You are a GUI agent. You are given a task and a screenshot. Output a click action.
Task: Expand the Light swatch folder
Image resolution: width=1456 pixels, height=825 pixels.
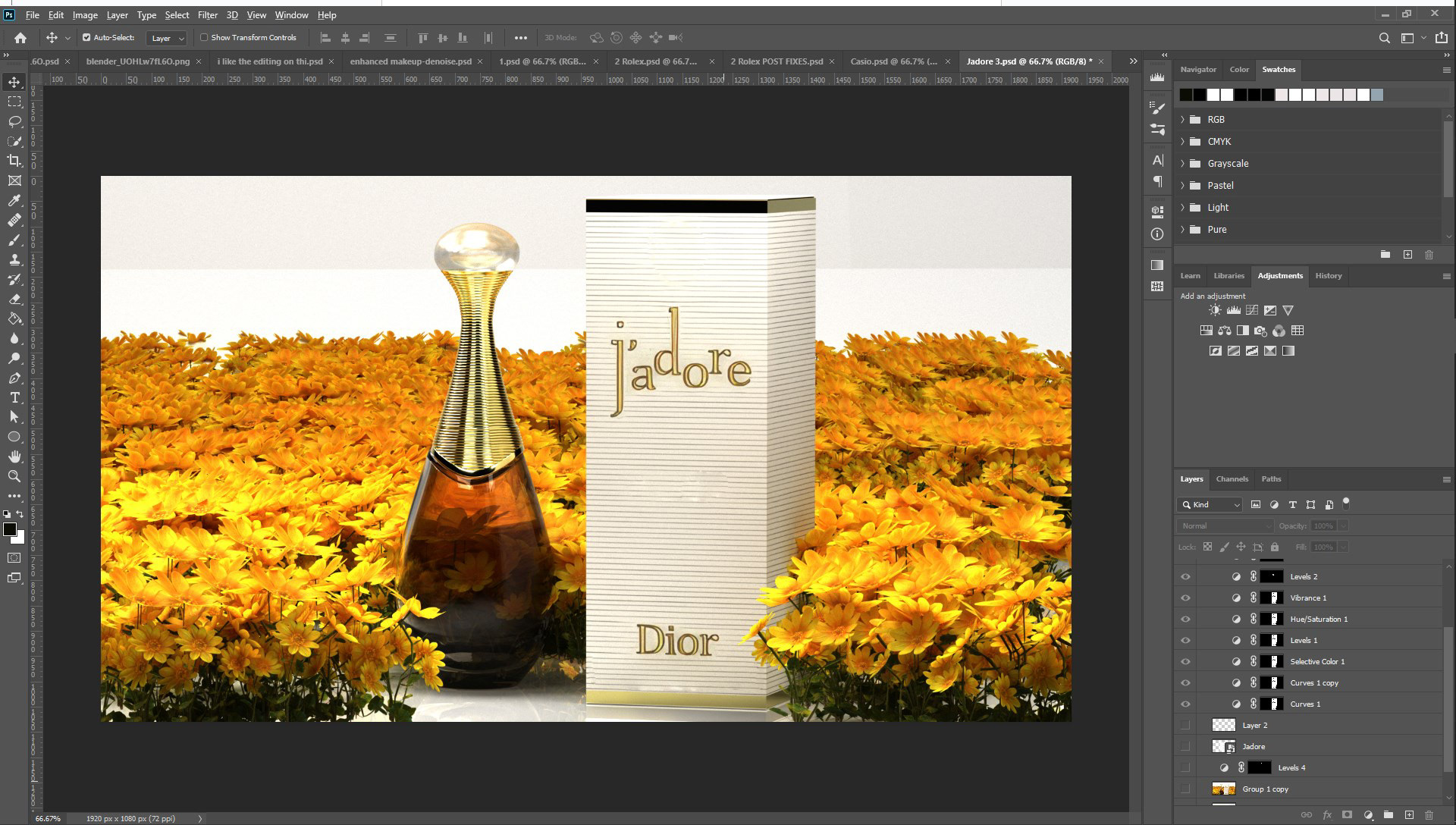click(x=1182, y=208)
